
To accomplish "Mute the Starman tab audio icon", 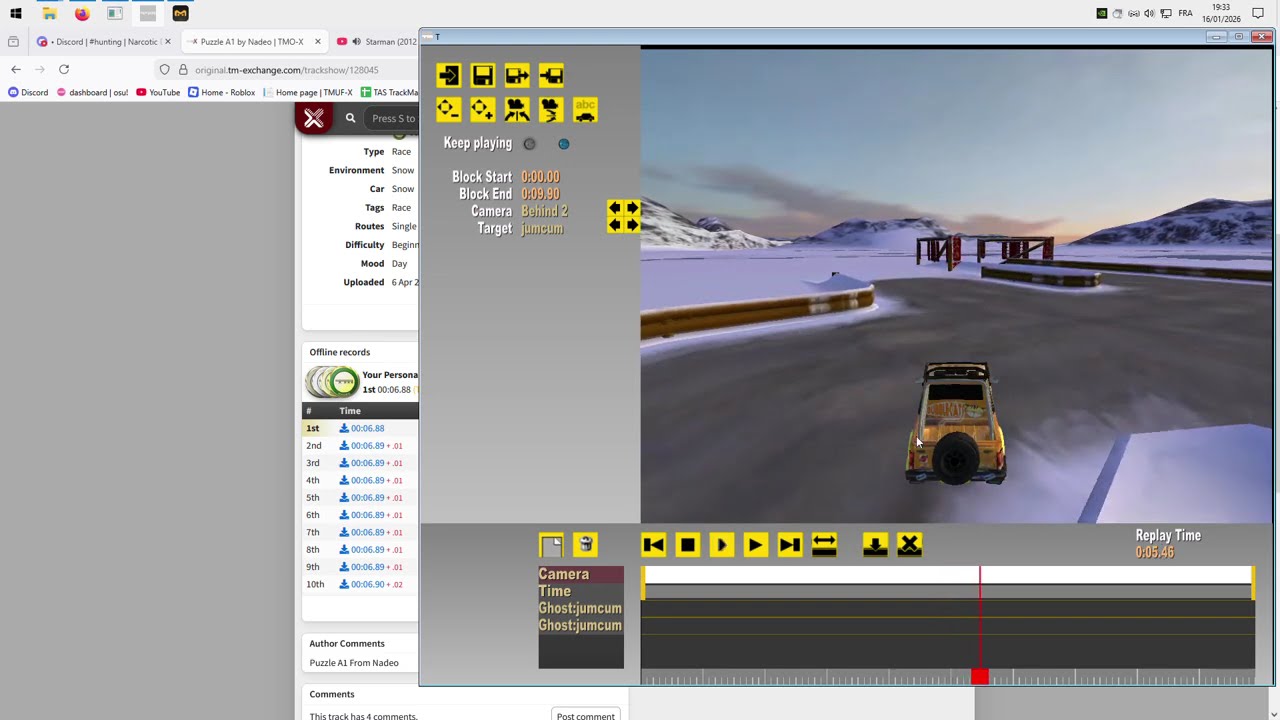I will tap(356, 42).
